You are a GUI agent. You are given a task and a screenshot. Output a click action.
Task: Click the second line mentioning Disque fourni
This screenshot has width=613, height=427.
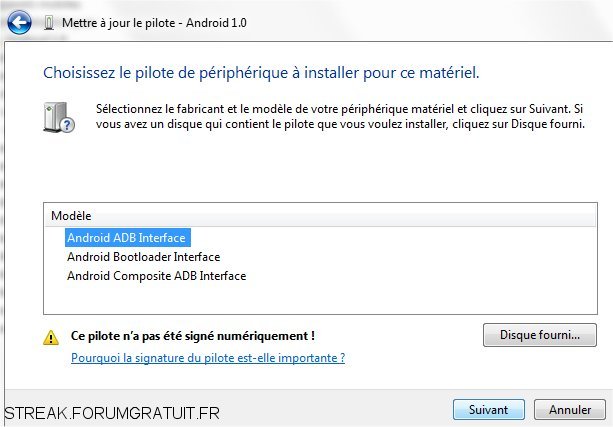pos(340,124)
